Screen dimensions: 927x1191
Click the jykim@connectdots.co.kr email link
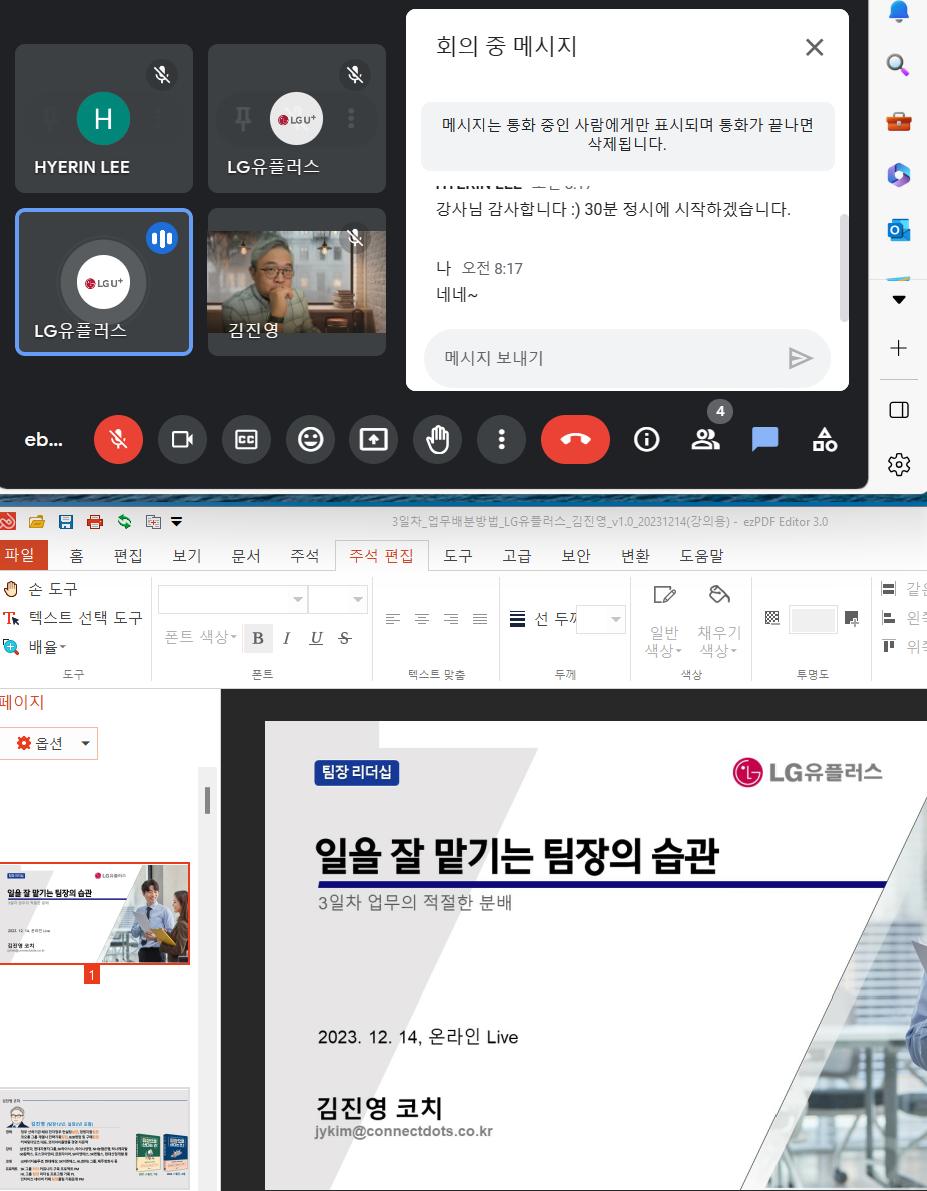403,1131
